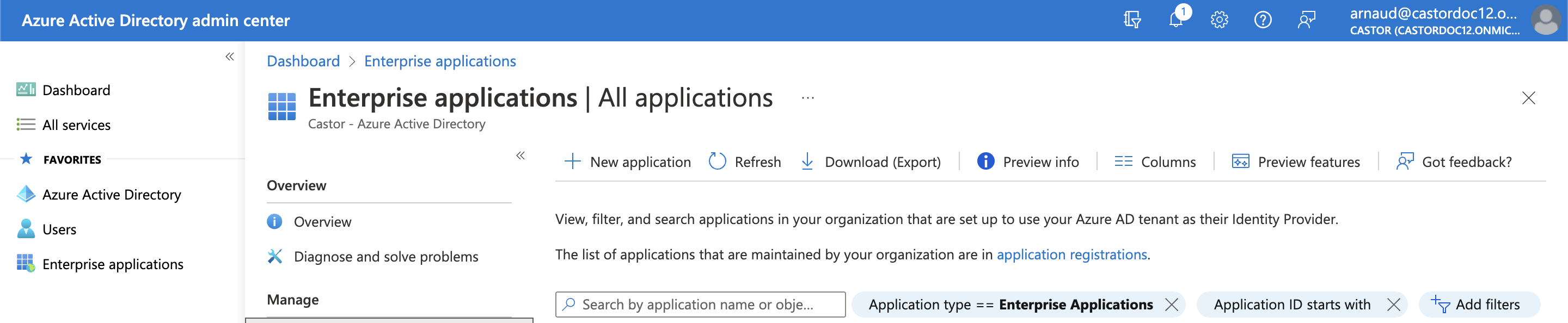1568x323 pixels.
Task: Click the Refresh toolbar button
Action: tap(745, 162)
